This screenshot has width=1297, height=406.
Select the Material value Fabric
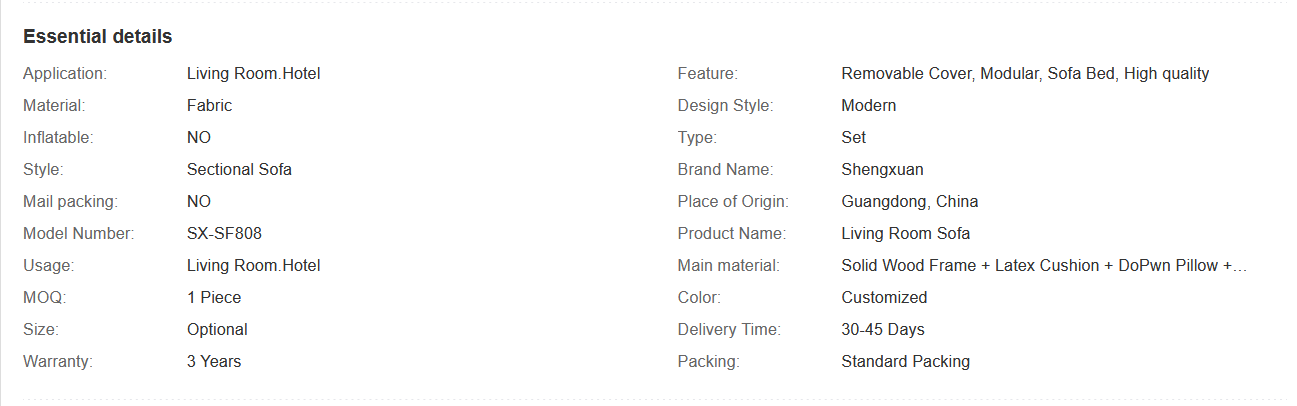click(x=209, y=105)
